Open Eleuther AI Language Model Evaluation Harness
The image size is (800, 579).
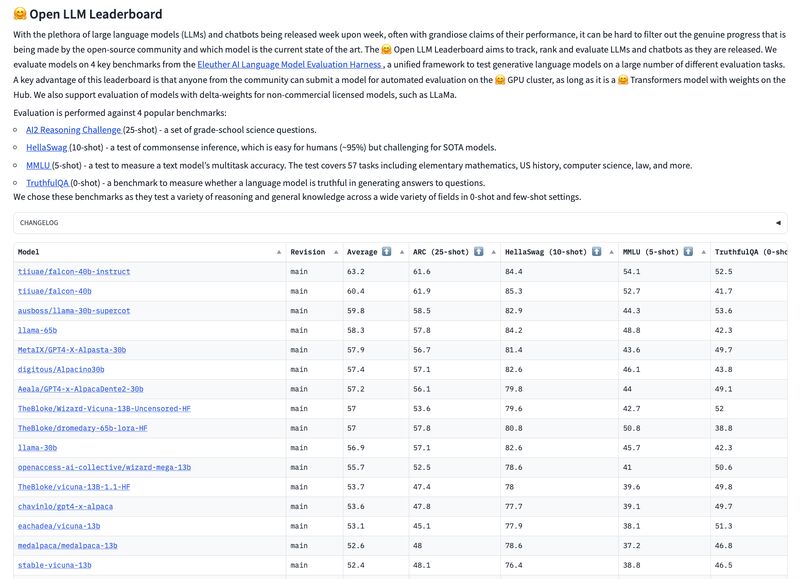tap(289, 64)
